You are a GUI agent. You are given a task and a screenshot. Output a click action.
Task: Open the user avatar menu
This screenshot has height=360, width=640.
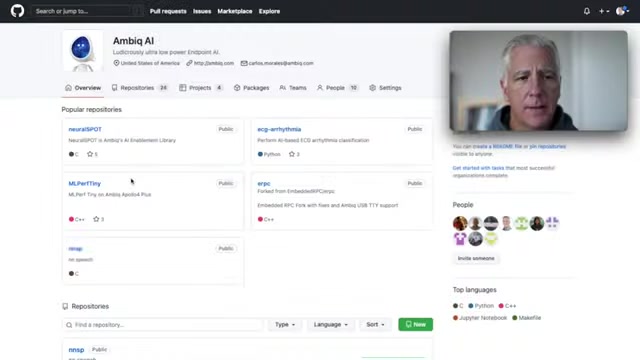point(622,11)
